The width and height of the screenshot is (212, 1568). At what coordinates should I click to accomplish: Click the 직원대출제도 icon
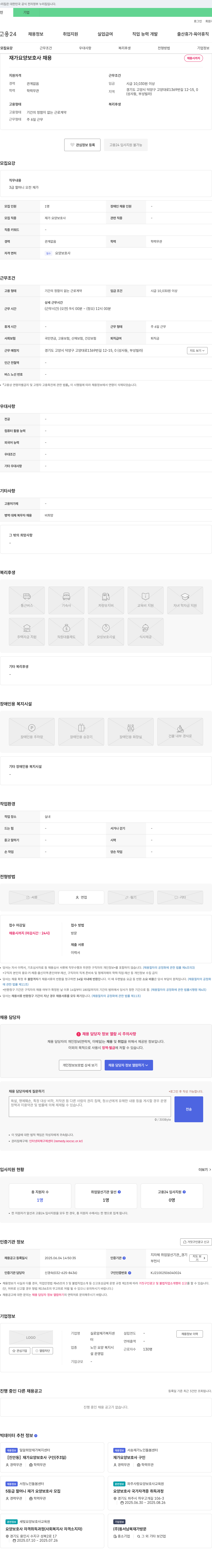click(x=66, y=632)
